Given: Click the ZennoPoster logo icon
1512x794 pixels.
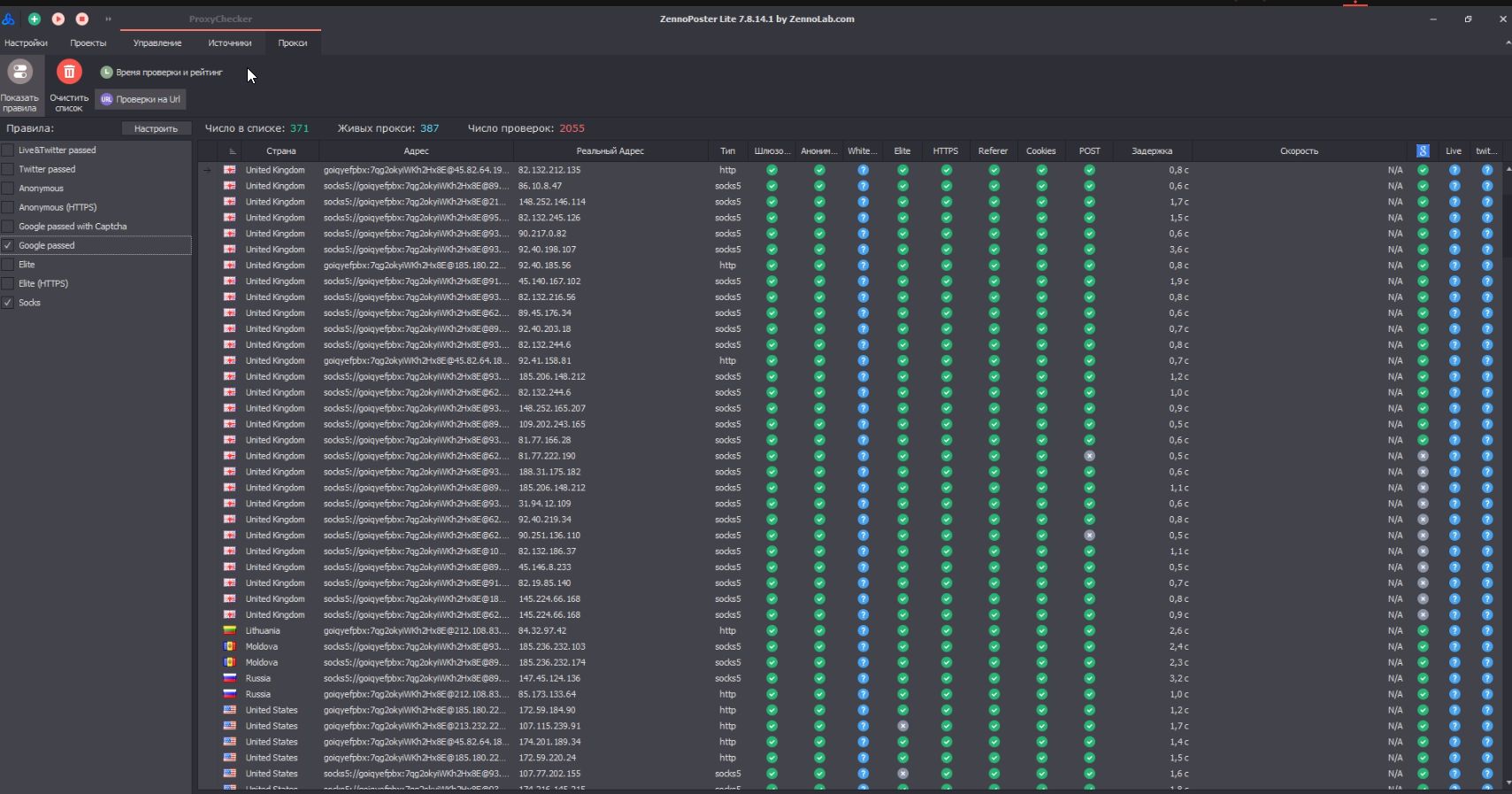Looking at the screenshot, I should click(9, 19).
